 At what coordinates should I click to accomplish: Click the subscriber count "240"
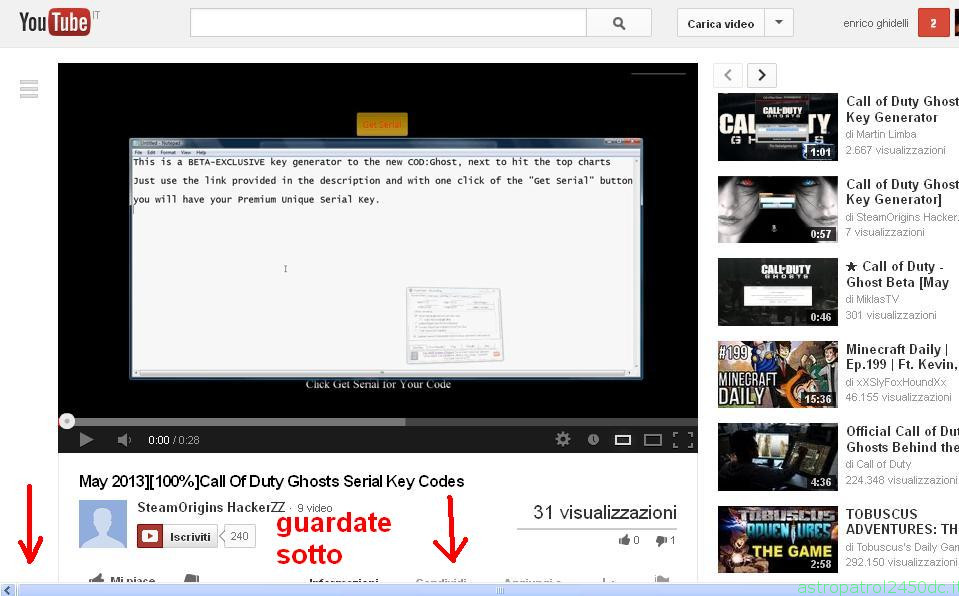point(239,536)
